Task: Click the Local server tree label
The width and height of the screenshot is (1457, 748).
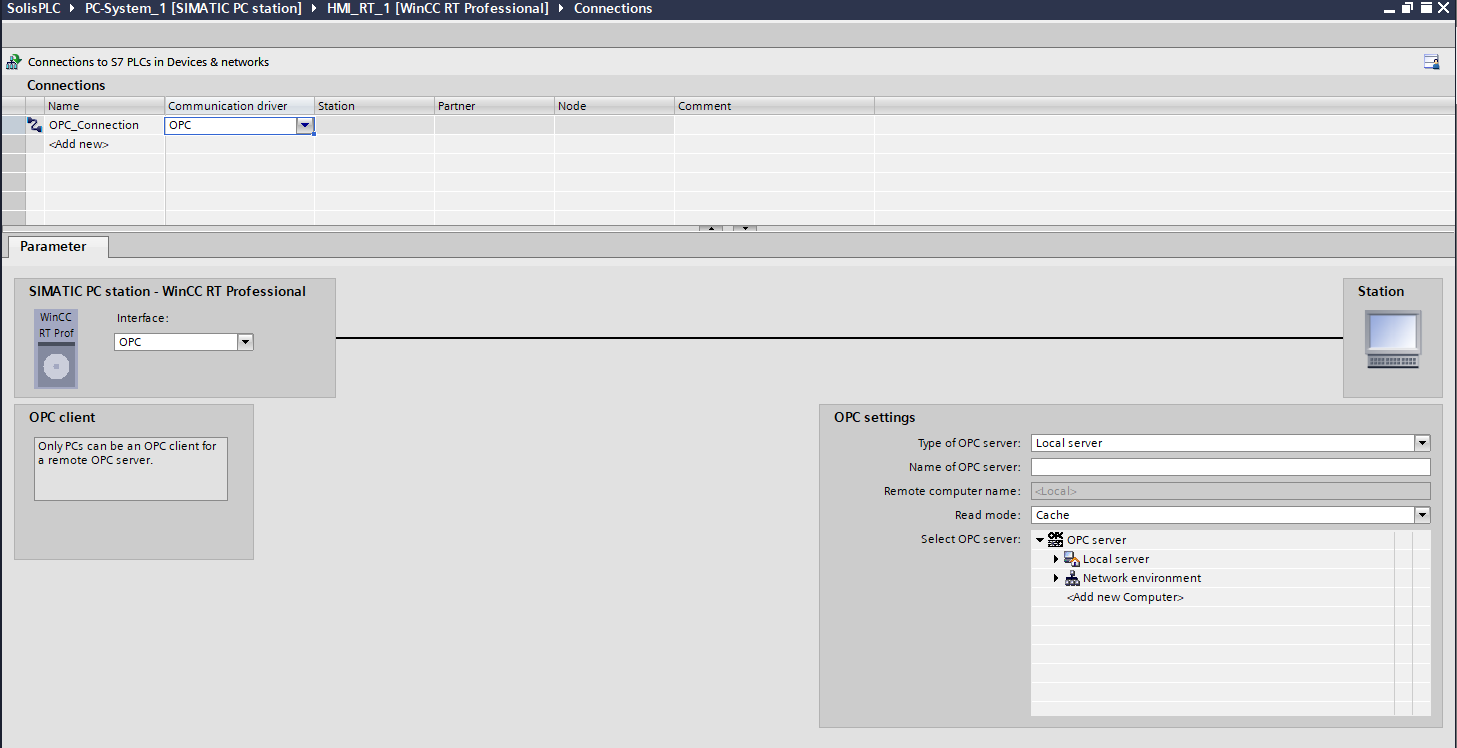Action: pos(1116,559)
